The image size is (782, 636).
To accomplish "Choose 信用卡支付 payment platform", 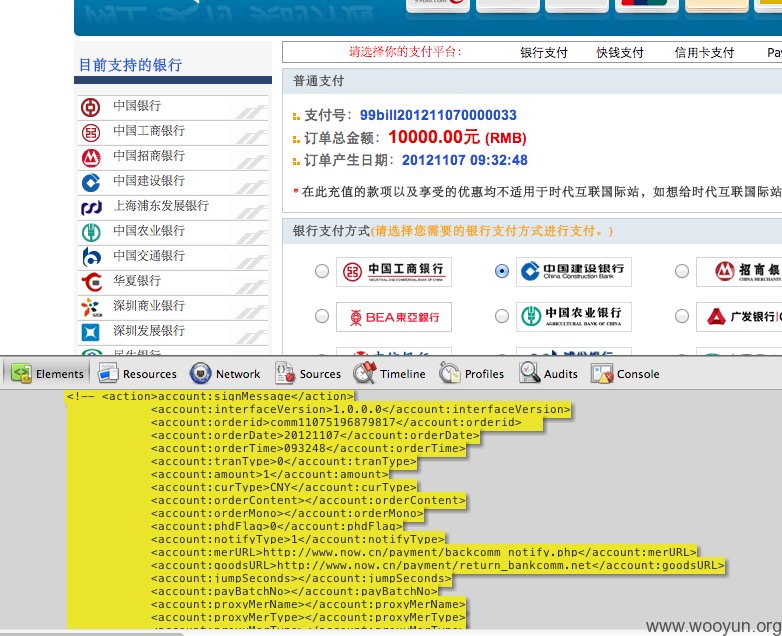I will point(704,53).
